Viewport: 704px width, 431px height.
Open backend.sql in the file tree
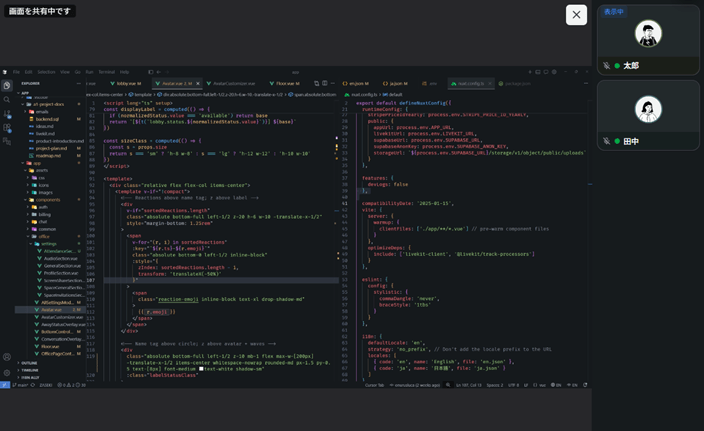point(47,119)
